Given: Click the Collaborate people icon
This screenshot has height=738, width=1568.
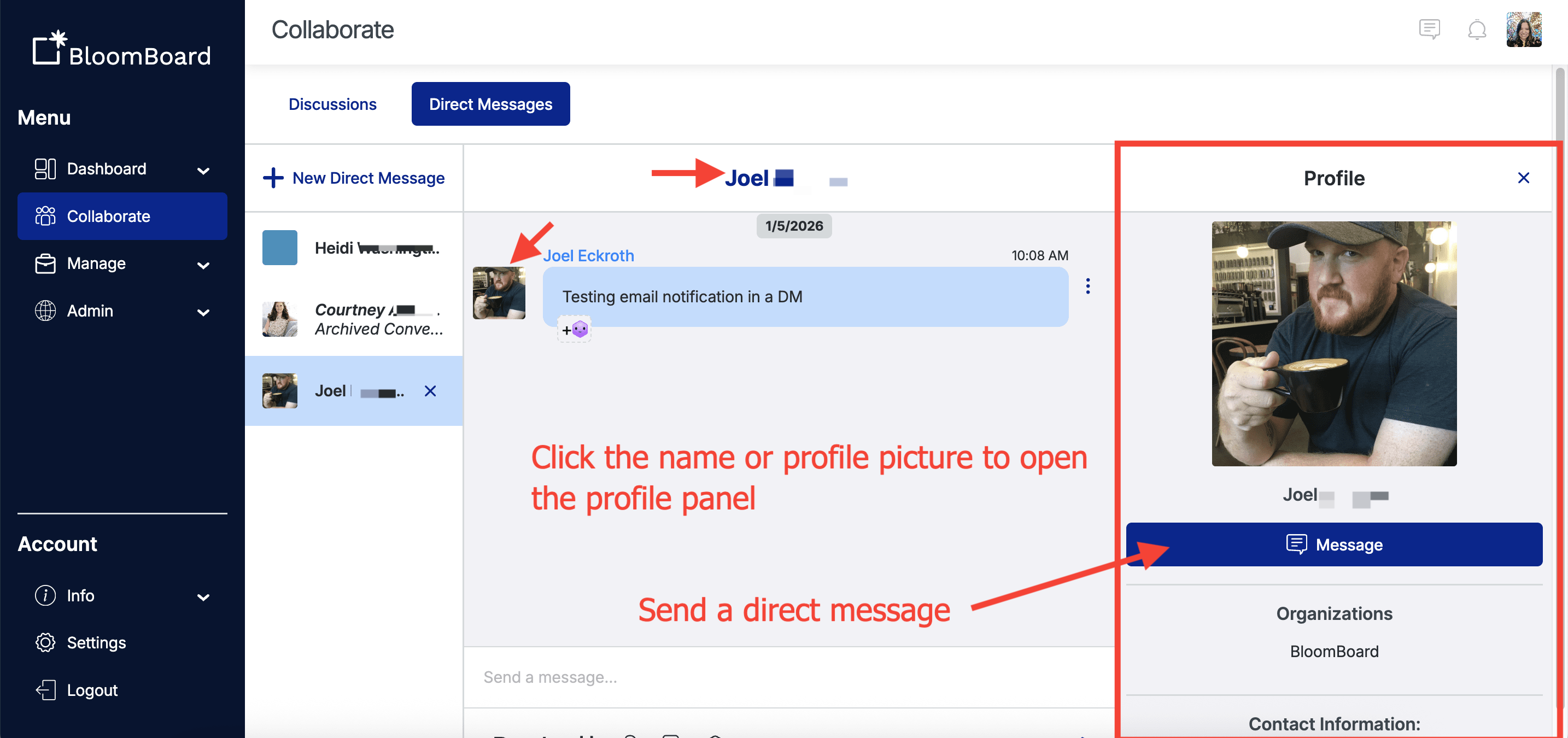Looking at the screenshot, I should [x=45, y=216].
